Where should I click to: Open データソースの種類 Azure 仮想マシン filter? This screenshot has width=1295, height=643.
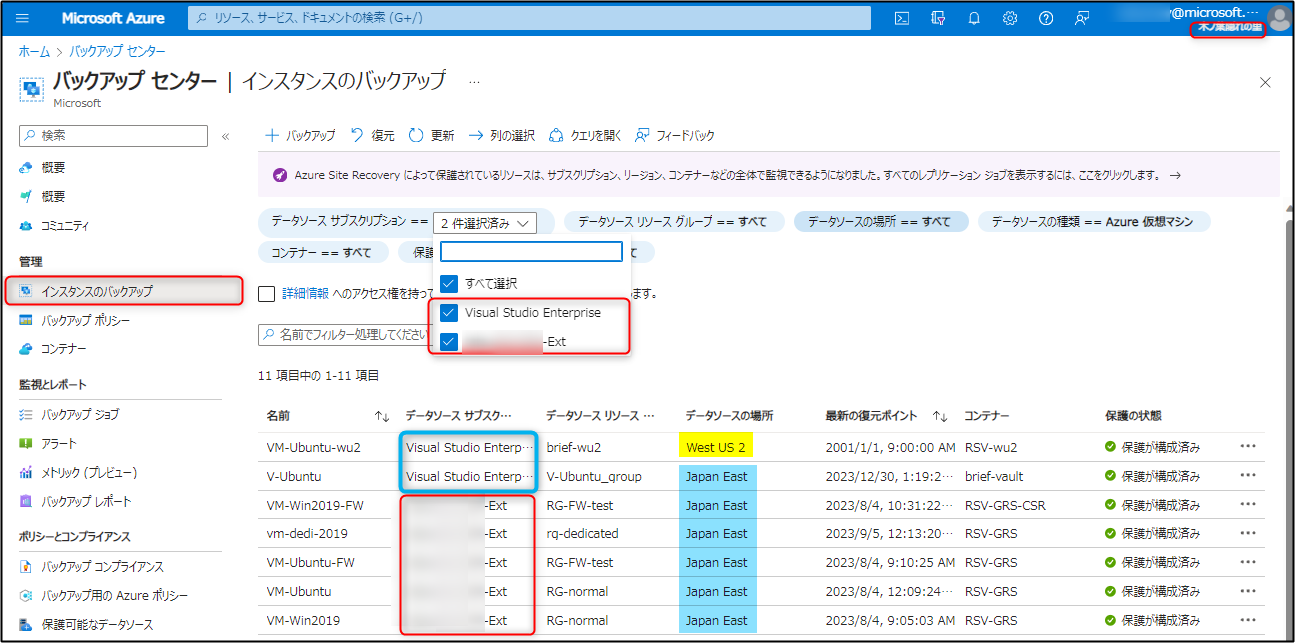[x=1093, y=222]
